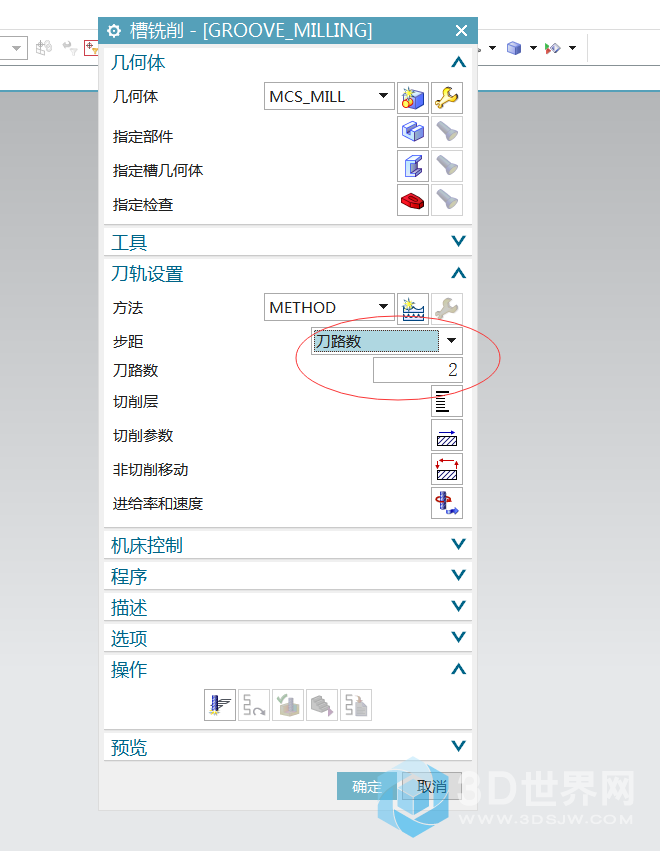660x851 pixels.
Task: Open the 切削参数 cutting parameters icon
Action: click(447, 435)
